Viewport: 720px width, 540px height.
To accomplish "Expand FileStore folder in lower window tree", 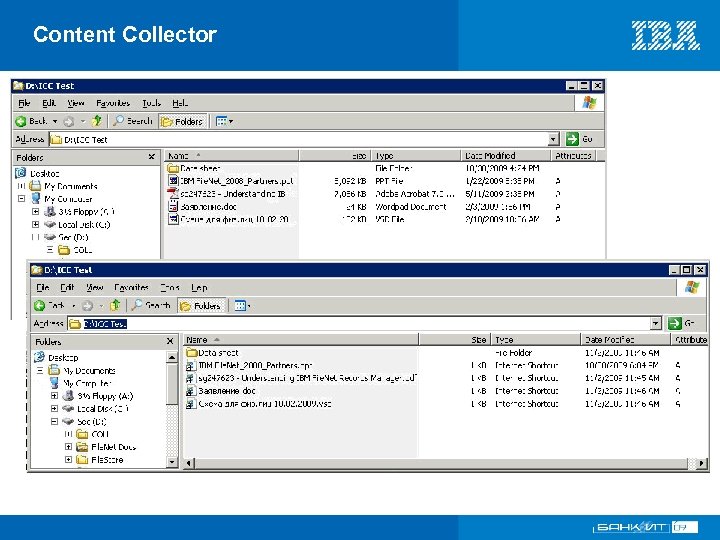I will [68, 459].
